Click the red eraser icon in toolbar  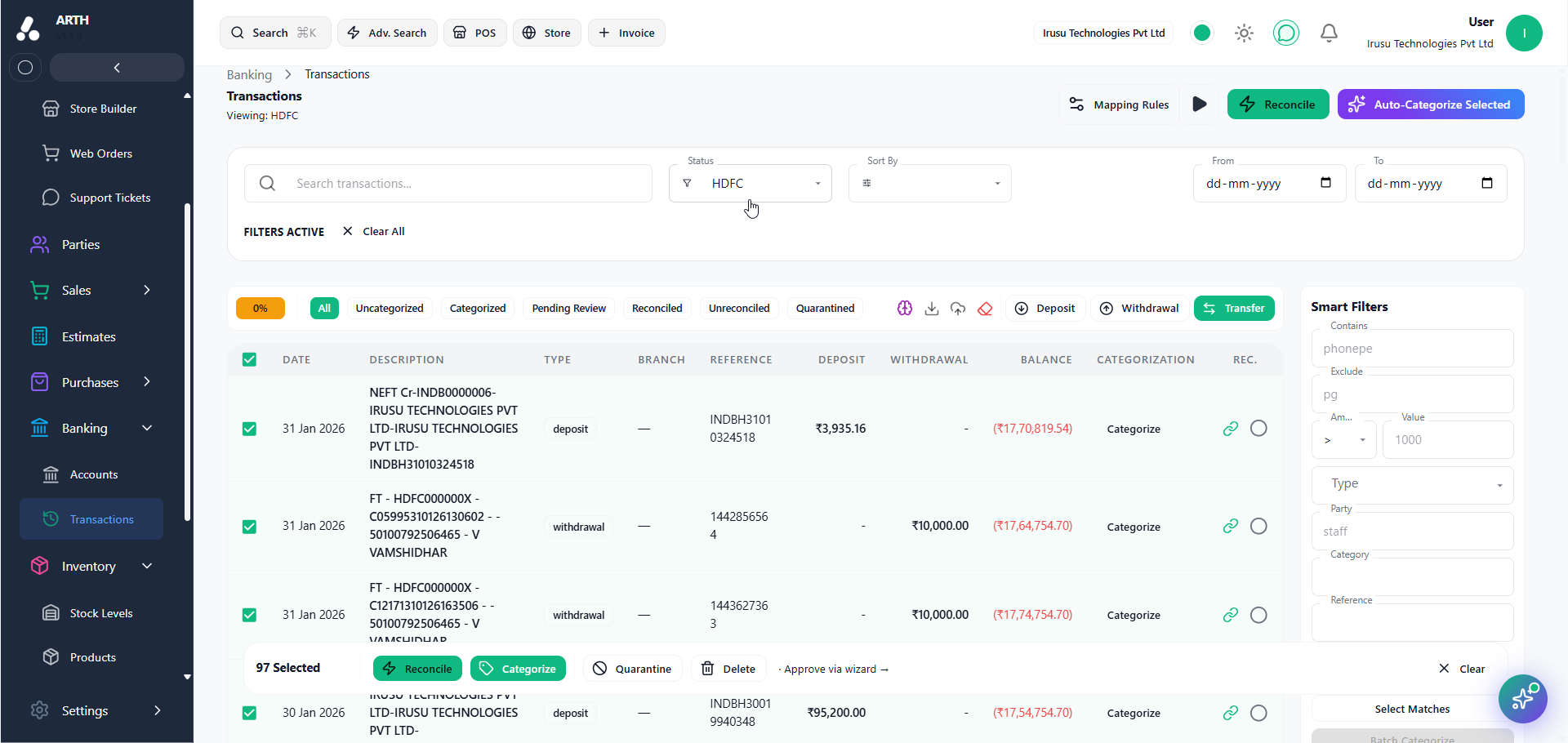[985, 308]
